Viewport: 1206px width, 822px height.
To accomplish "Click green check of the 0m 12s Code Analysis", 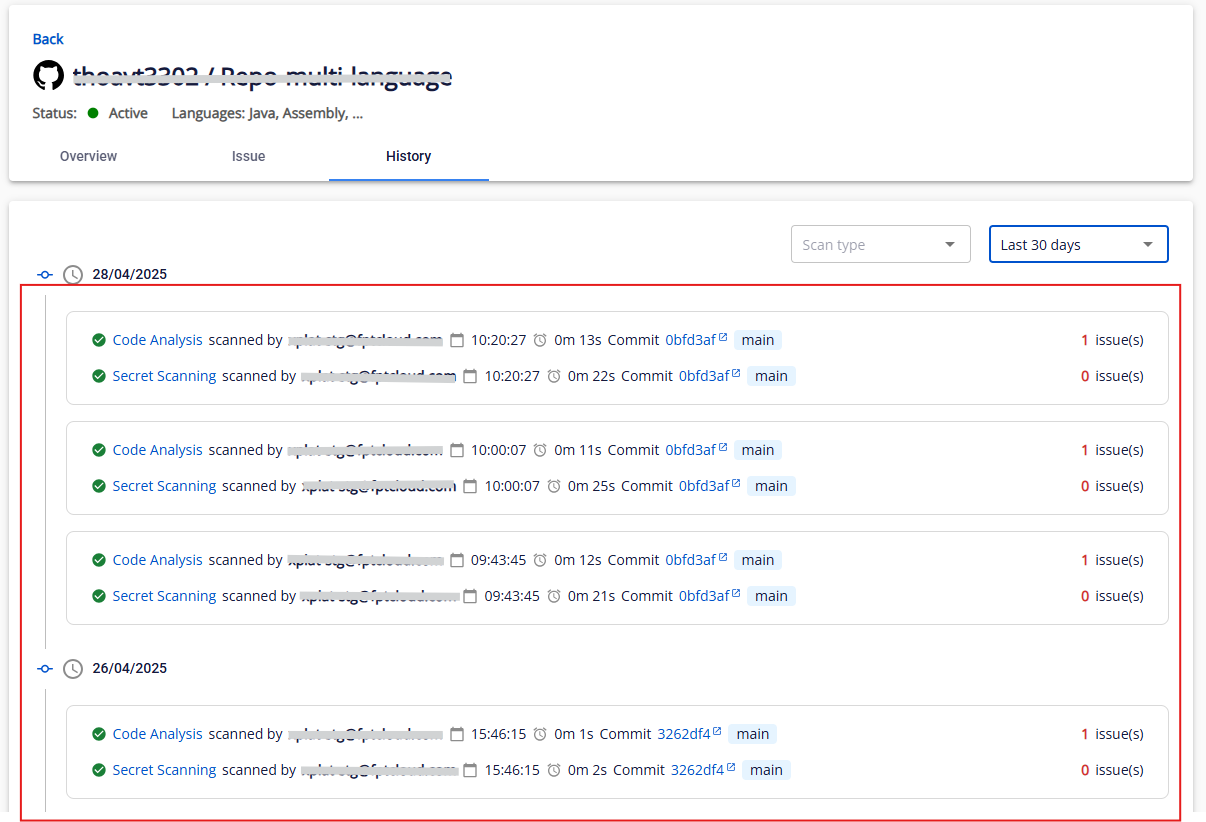I will (x=99, y=560).
